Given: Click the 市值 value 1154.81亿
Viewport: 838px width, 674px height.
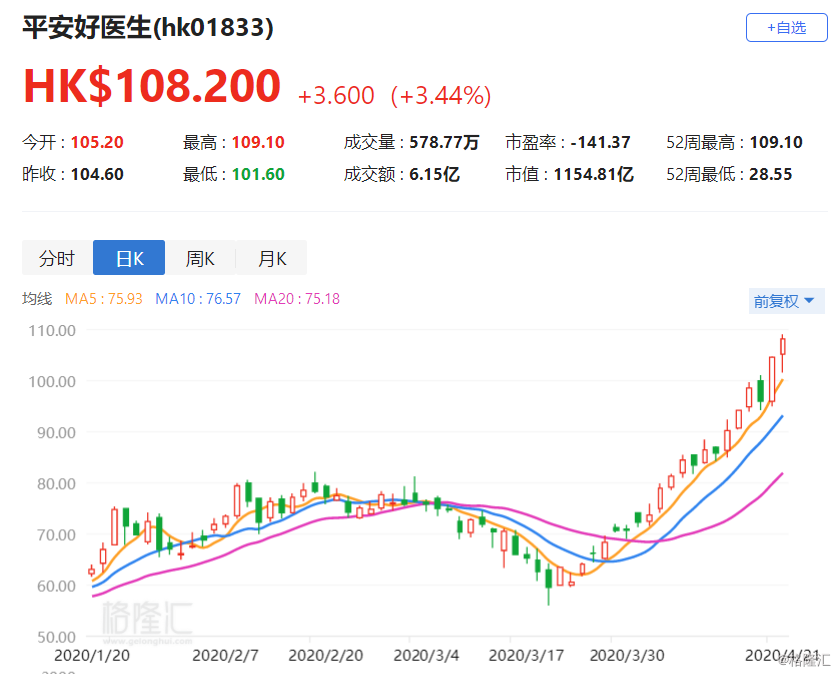Looking at the screenshot, I should (x=594, y=174).
